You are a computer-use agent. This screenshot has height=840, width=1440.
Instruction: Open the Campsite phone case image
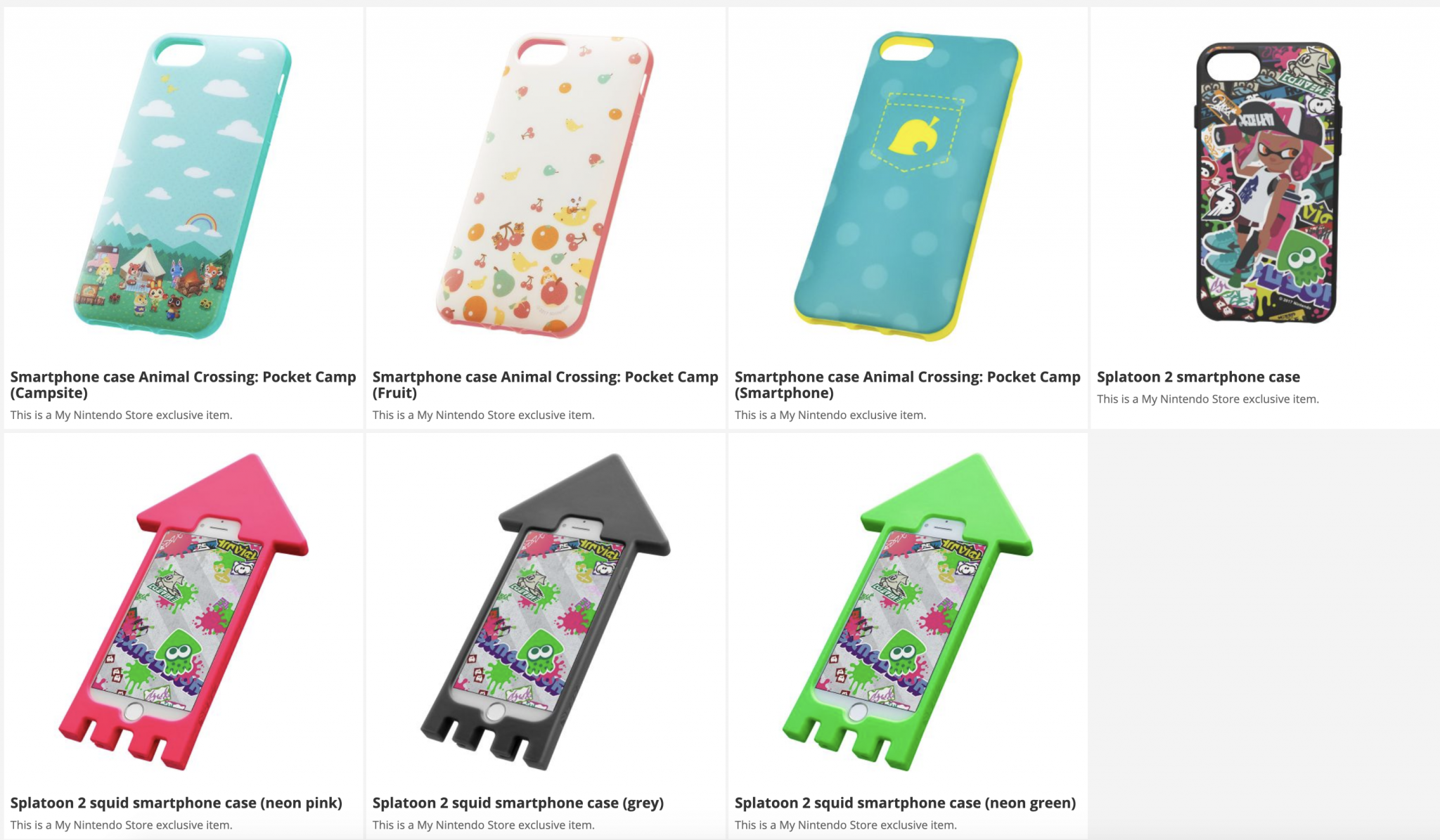[183, 186]
